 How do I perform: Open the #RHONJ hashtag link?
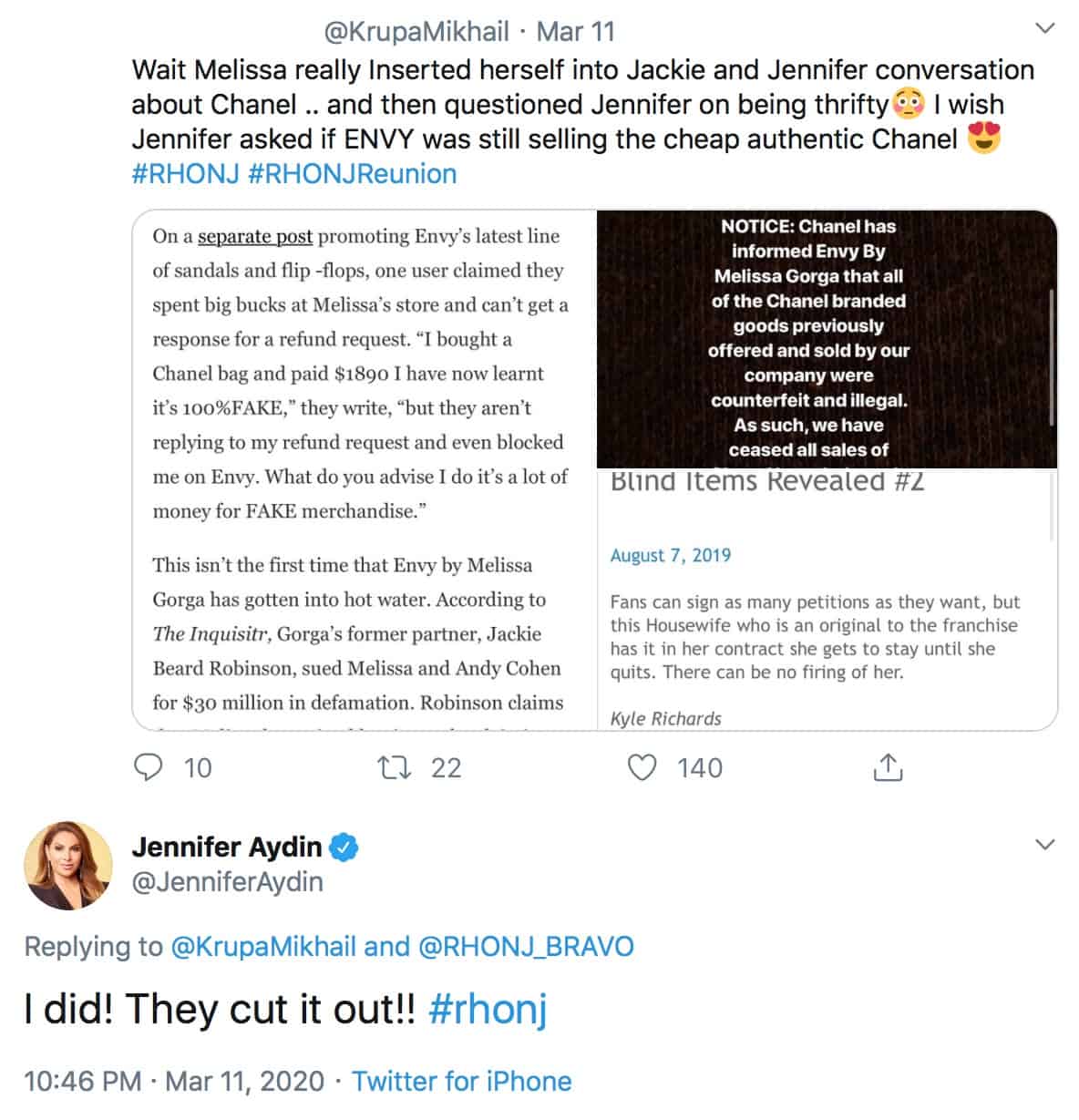pos(186,173)
